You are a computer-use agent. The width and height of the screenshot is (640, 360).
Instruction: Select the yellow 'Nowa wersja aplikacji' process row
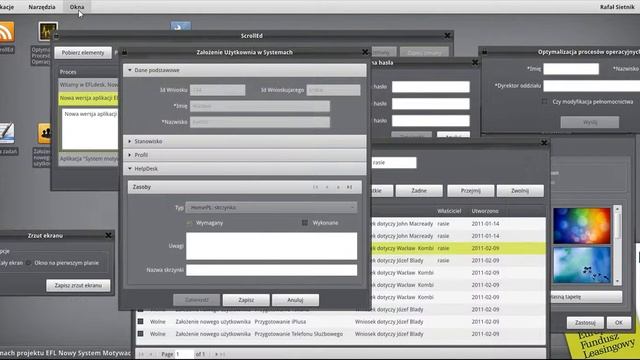(88, 98)
